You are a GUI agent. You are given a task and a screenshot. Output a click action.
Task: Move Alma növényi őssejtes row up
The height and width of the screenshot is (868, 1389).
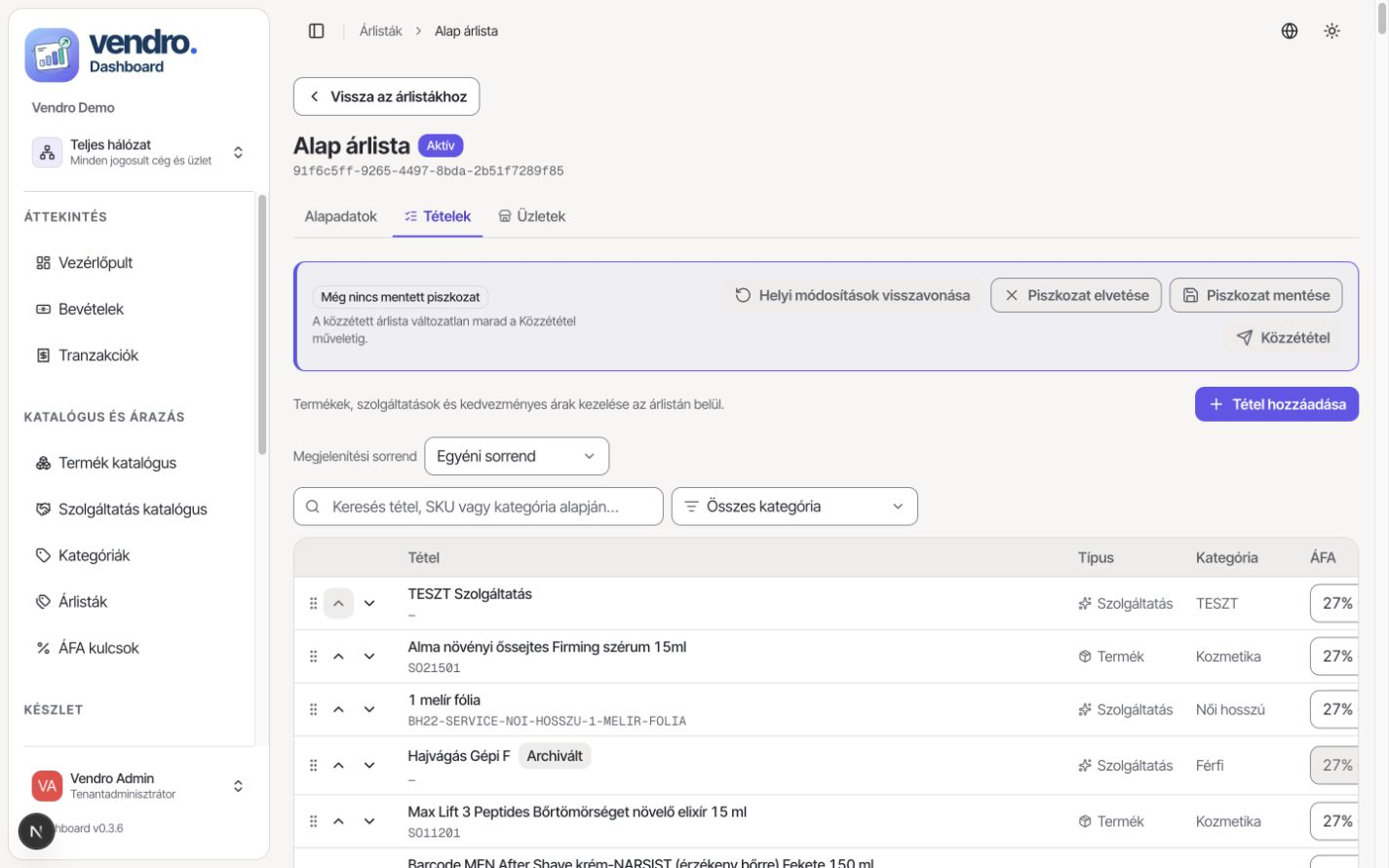[338, 657]
